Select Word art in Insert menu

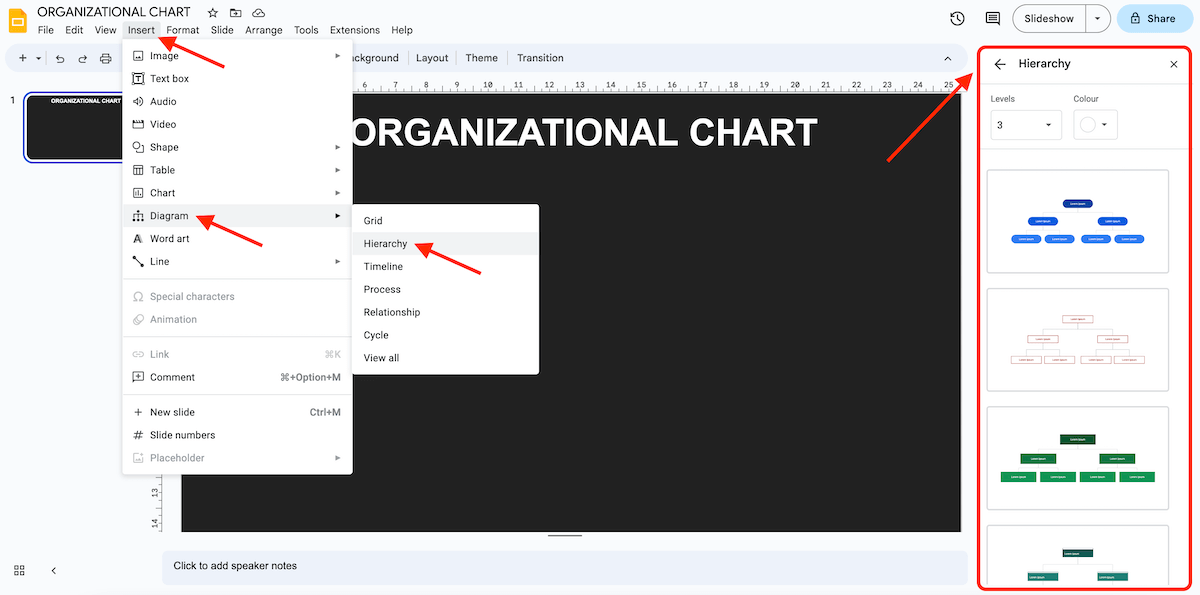pos(237,238)
